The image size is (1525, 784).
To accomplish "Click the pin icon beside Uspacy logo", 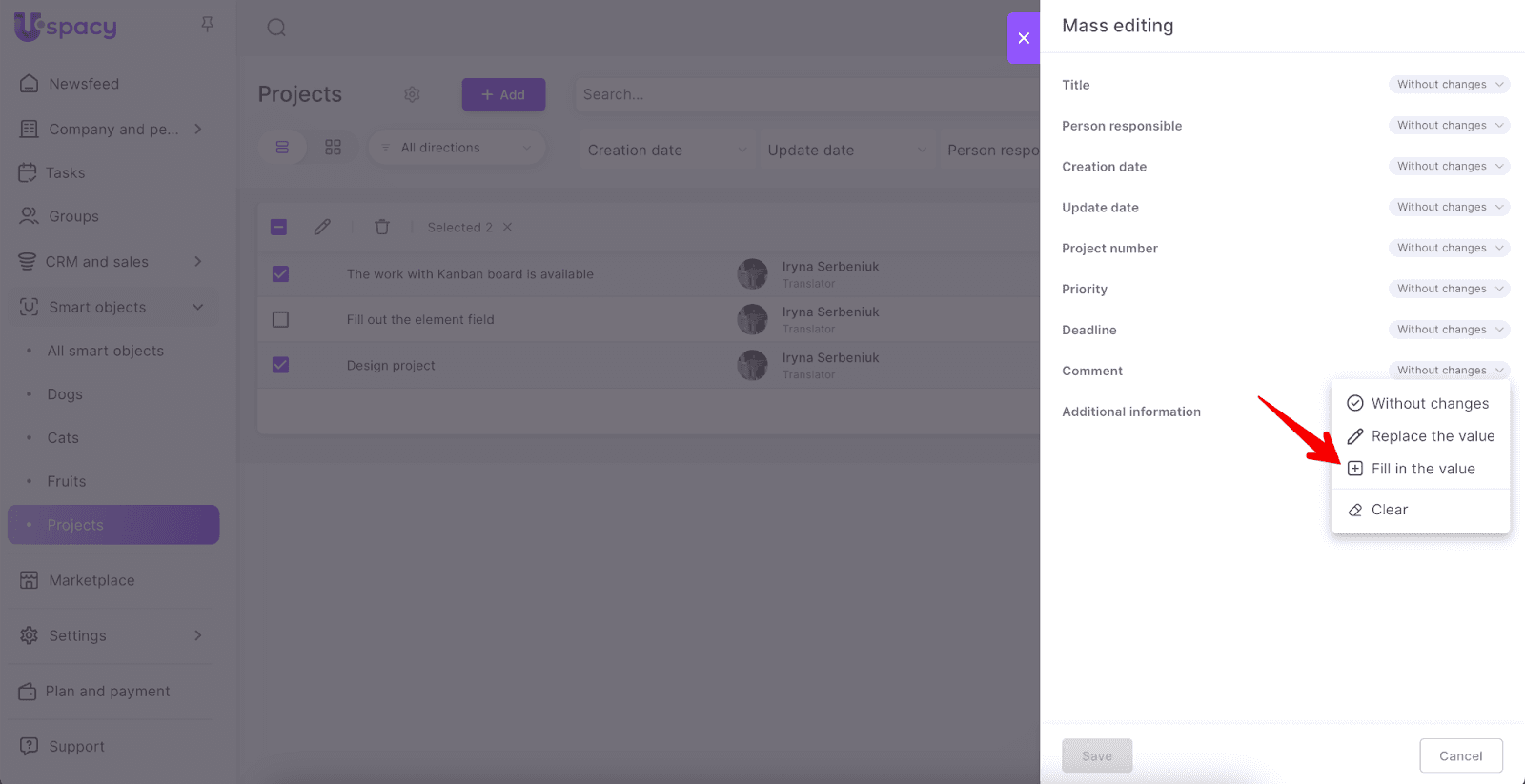I will point(207,24).
